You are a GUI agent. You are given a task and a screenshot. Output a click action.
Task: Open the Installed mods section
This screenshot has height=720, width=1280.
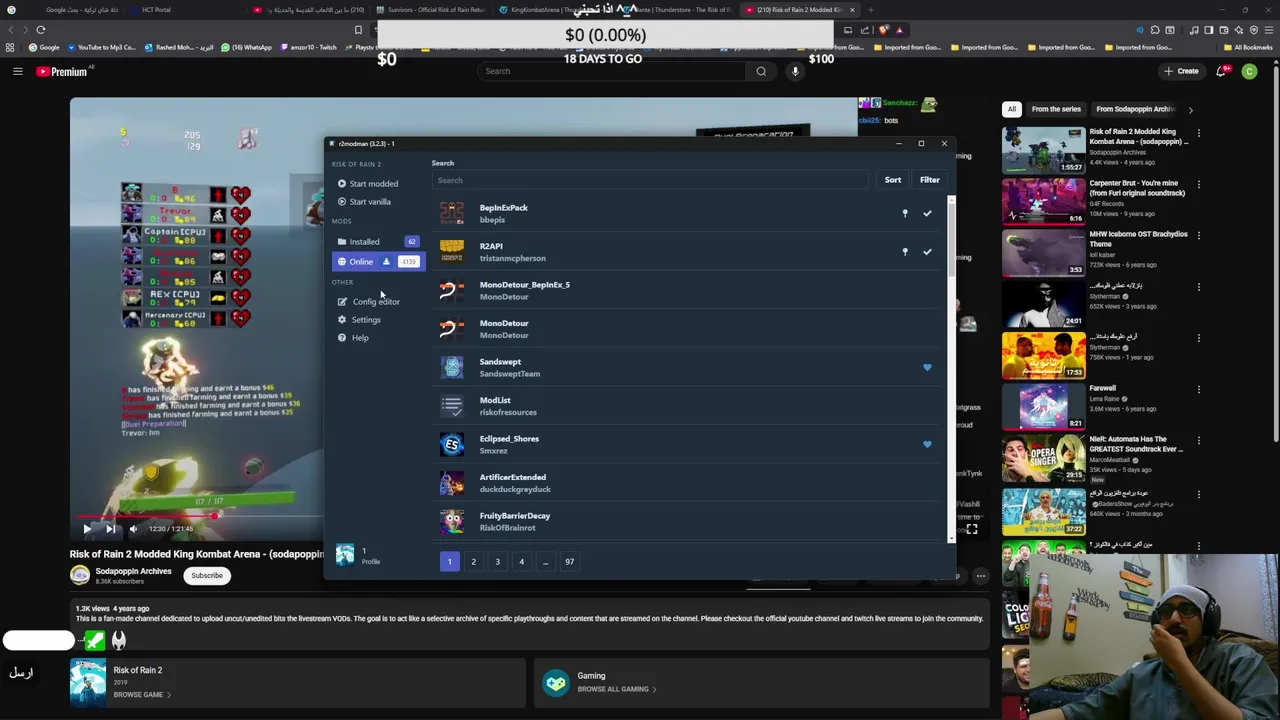coord(378,242)
